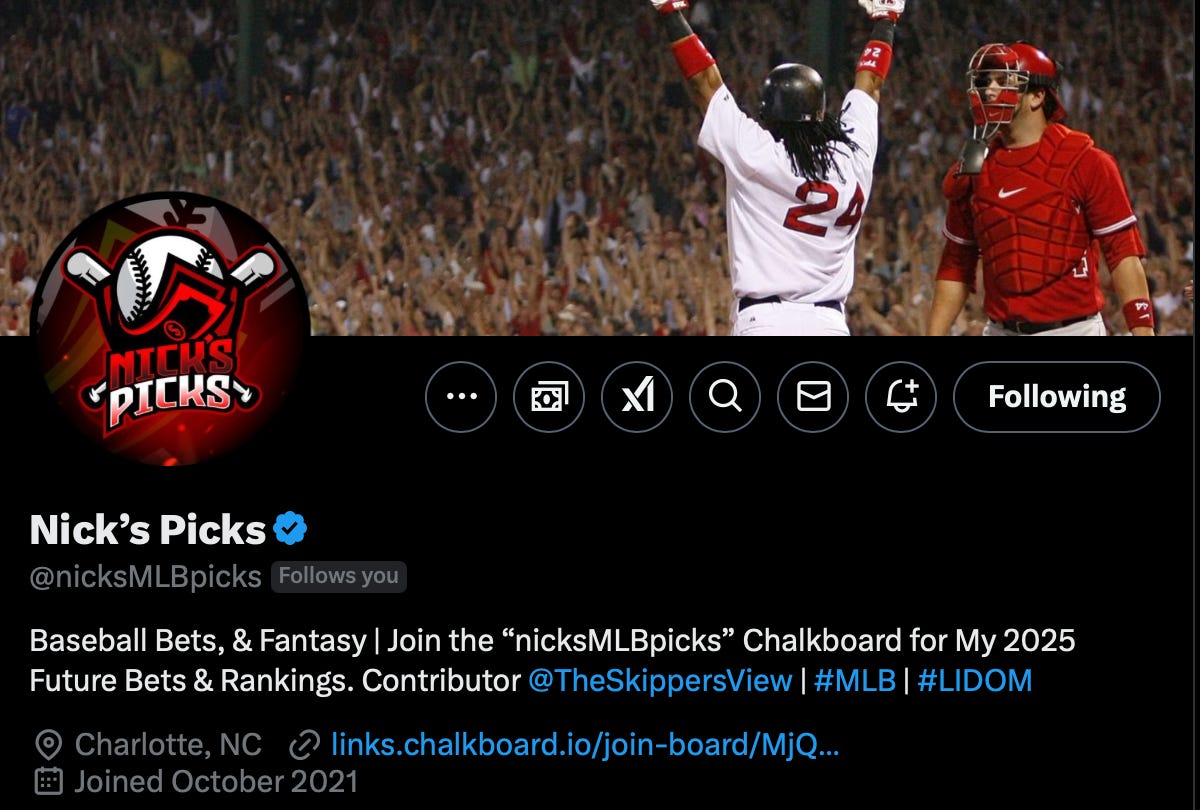Open the @TheSkippersView mention link

click(x=660, y=682)
